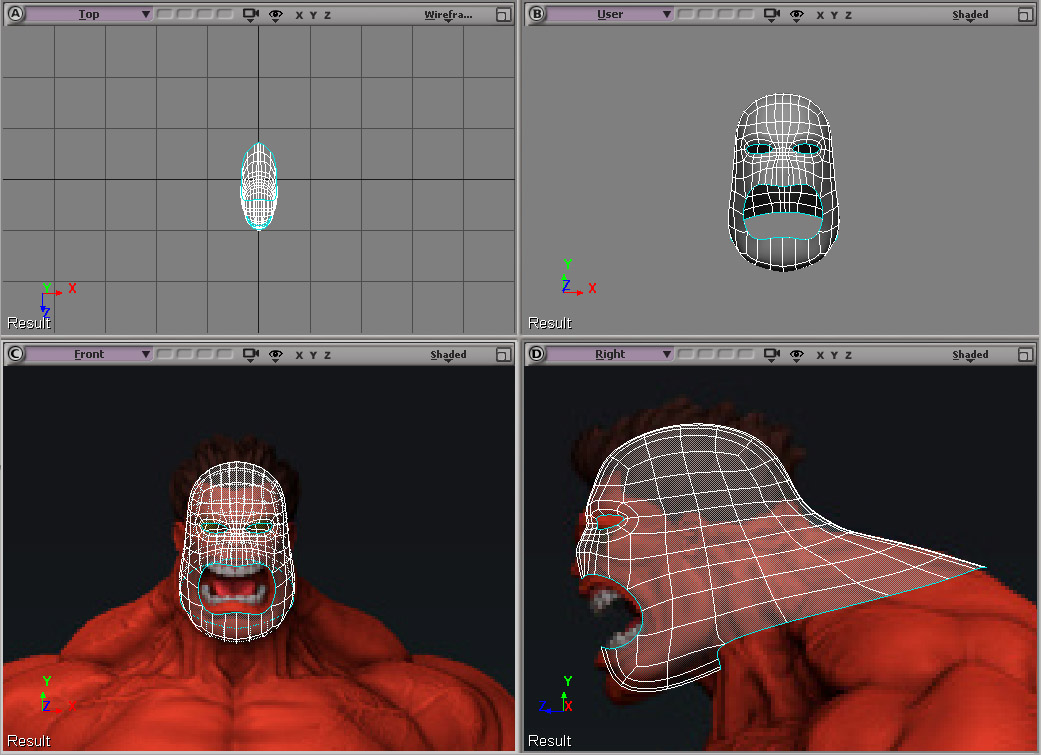Screen dimensions: 1041x755
Task: Click the Z axis button in Right viewport
Action: click(848, 355)
